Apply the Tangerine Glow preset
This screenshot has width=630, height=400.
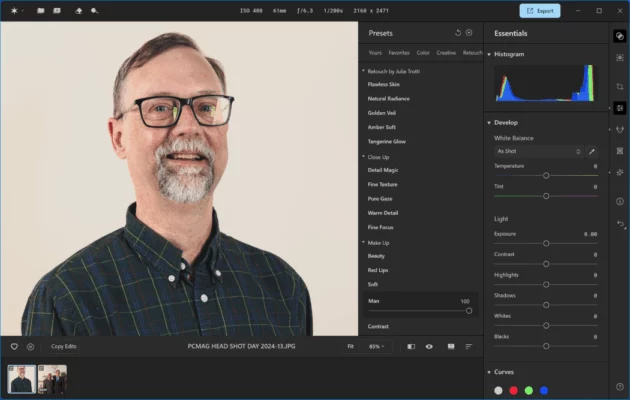click(387, 141)
